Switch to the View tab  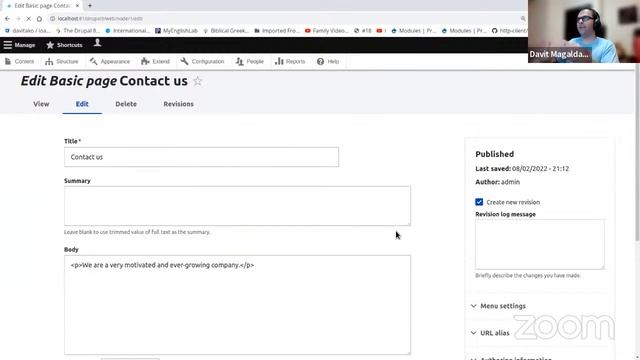(41, 104)
